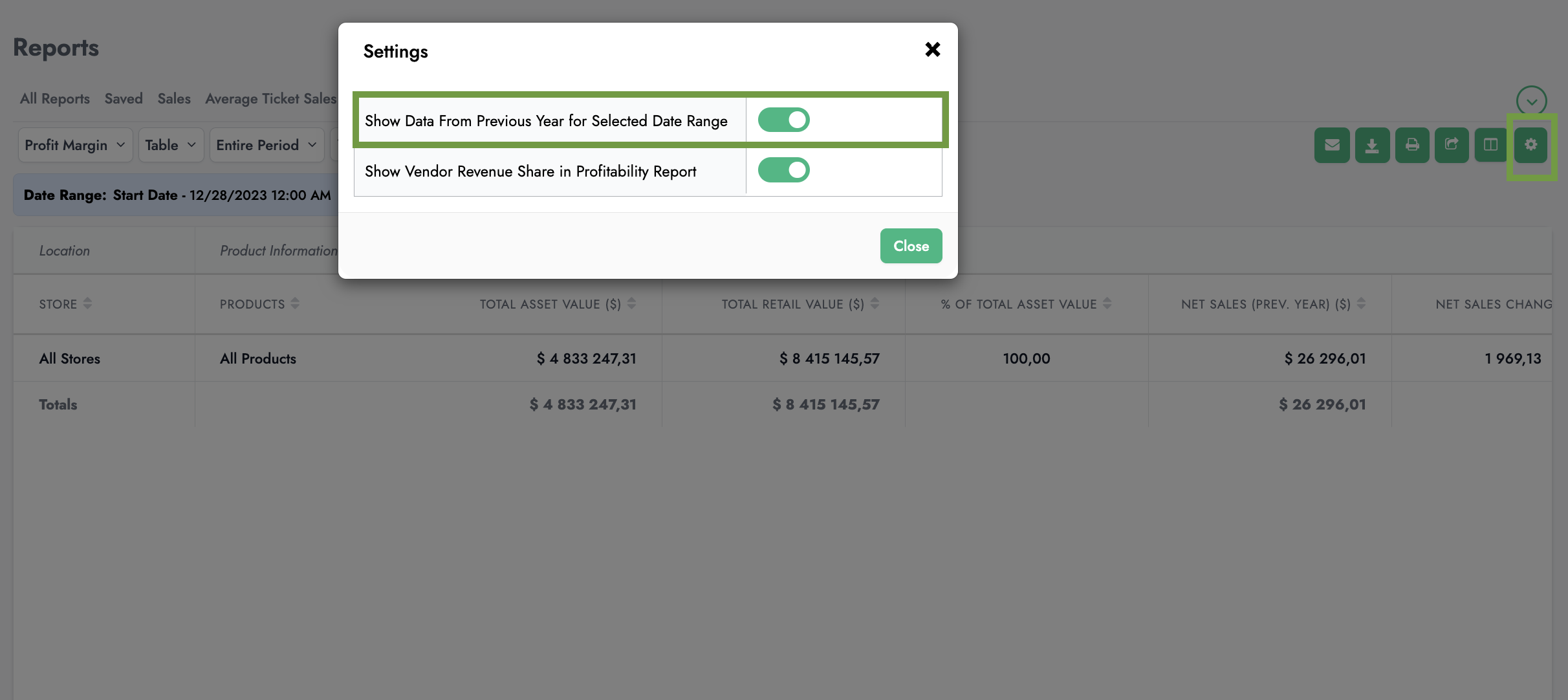Sort by Total Asset Value arrows
1568x700 pixels.
[632, 303]
